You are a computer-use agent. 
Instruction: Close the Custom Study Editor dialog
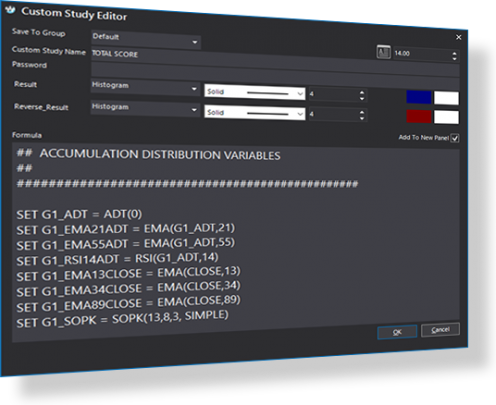(x=458, y=37)
